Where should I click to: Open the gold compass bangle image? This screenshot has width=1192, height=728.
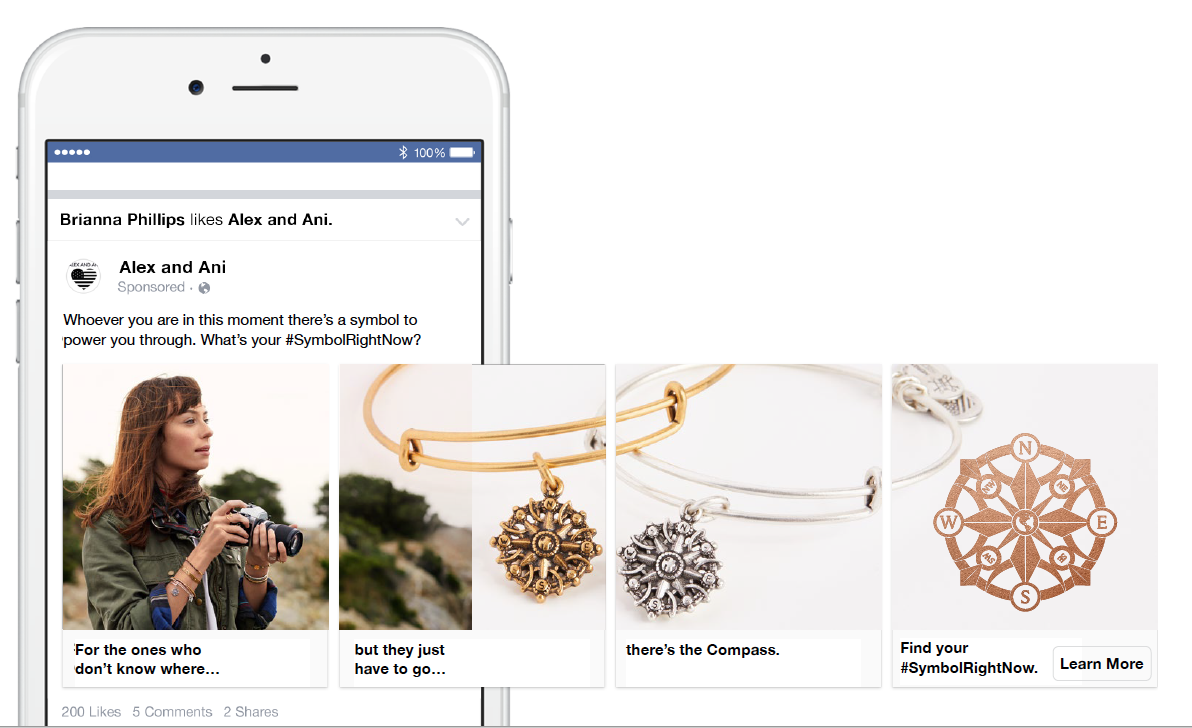[x=472, y=496]
